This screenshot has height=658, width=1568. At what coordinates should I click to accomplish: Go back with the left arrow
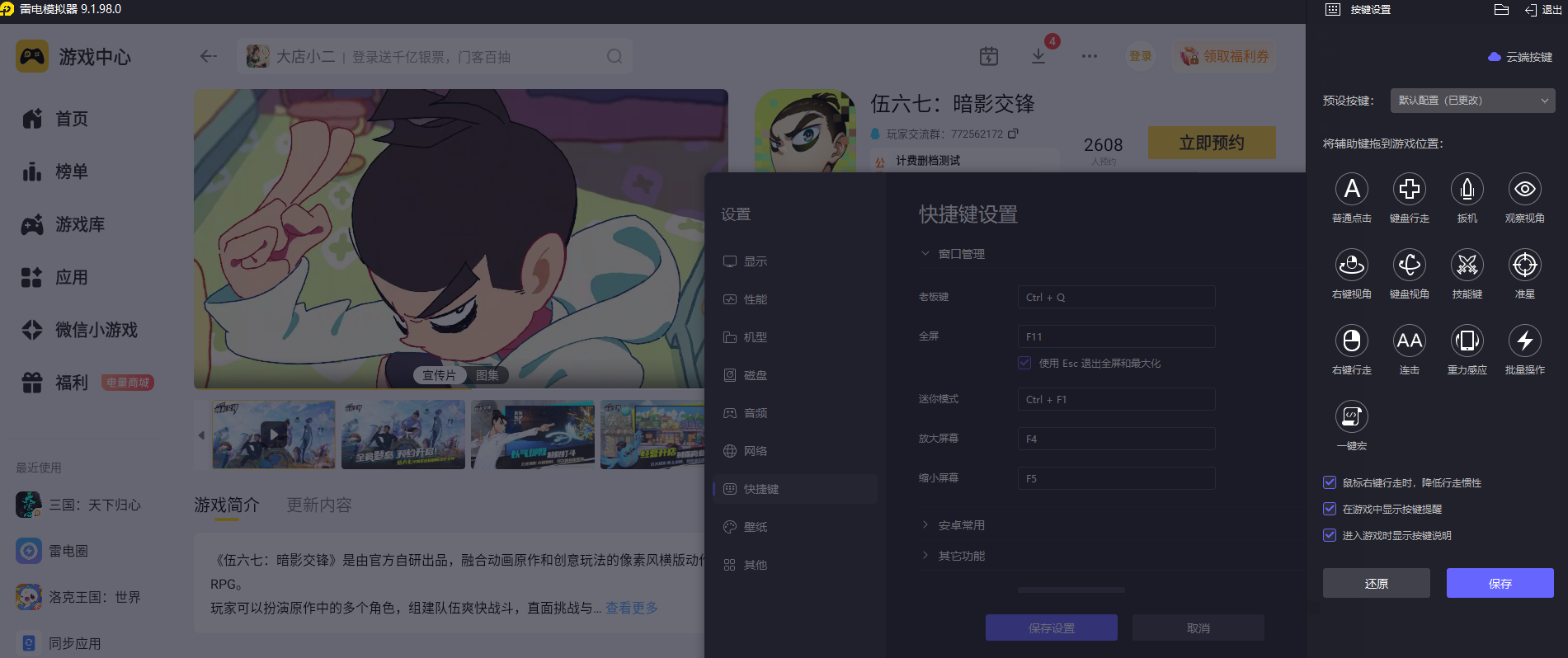pyautogui.click(x=209, y=56)
